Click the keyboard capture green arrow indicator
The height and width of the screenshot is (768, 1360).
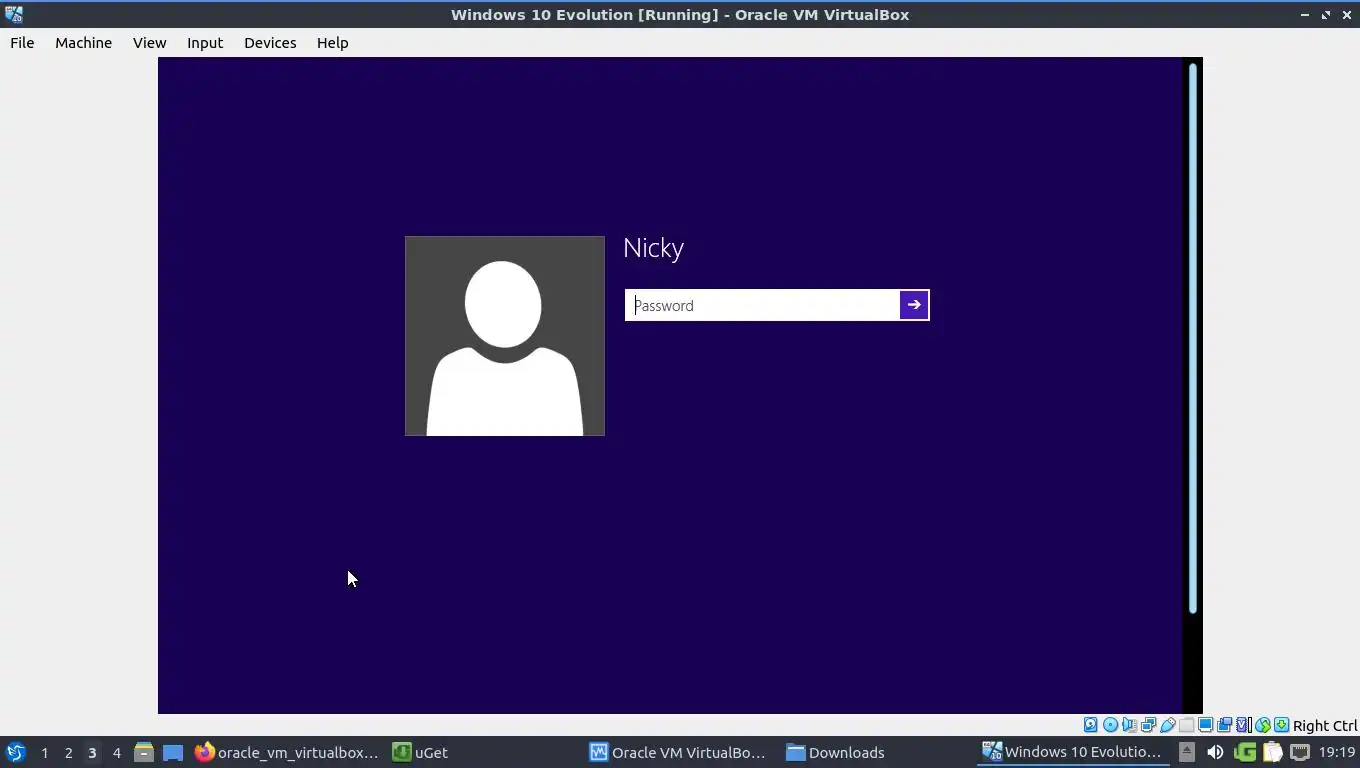[1281, 725]
